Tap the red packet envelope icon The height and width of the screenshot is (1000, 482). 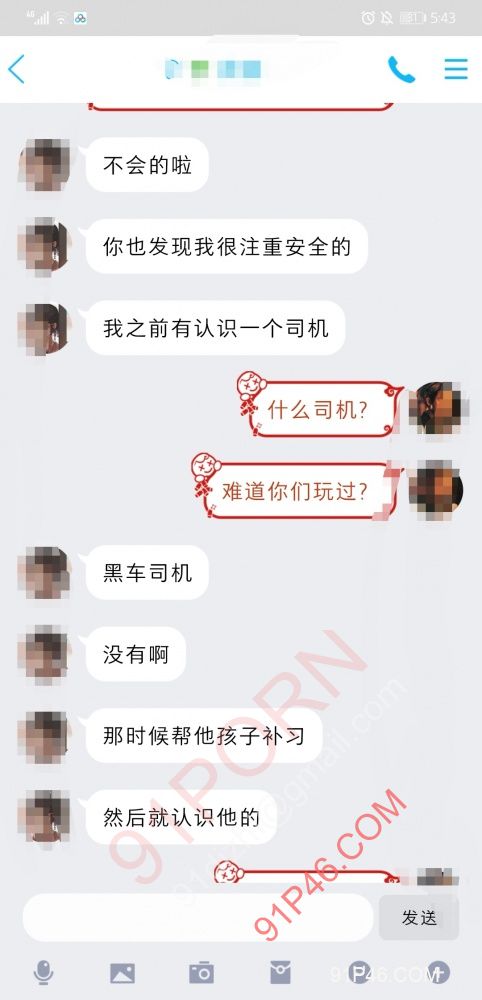[281, 973]
